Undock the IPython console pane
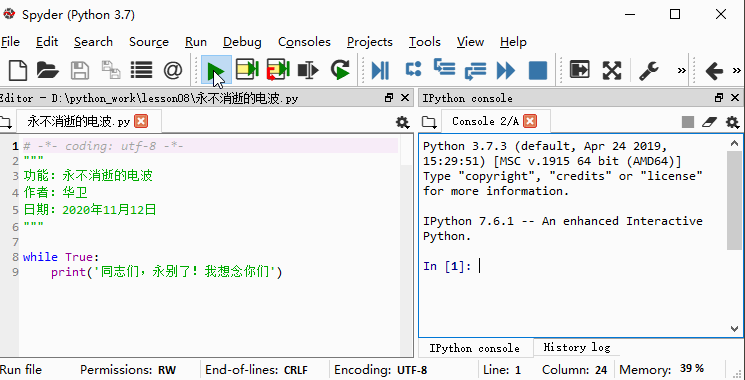The width and height of the screenshot is (745, 380). [719, 98]
